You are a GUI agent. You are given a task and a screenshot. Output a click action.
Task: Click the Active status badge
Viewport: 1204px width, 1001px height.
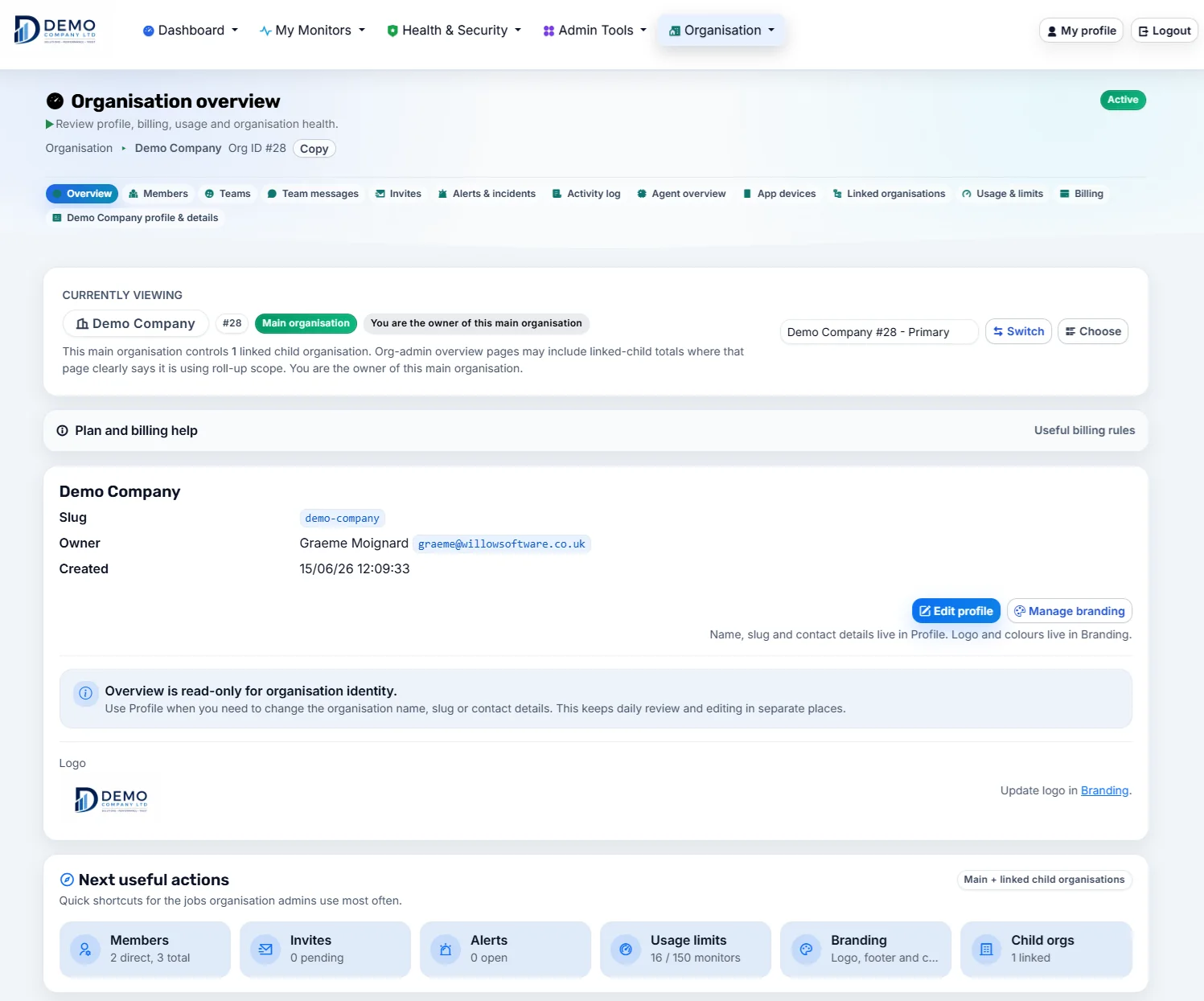pyautogui.click(x=1123, y=100)
